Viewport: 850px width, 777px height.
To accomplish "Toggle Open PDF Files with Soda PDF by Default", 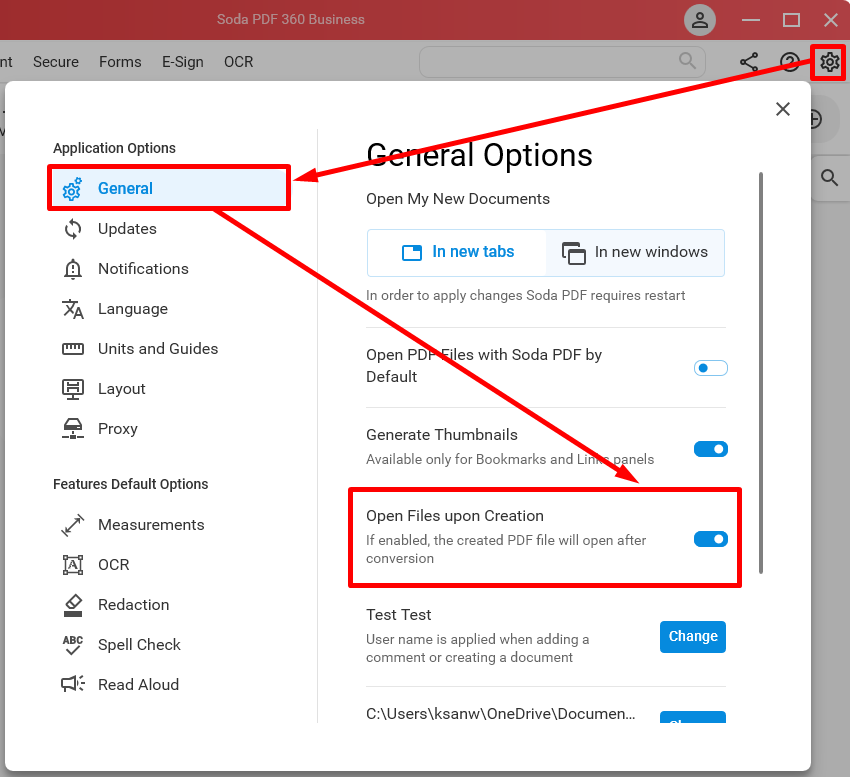I will [710, 368].
